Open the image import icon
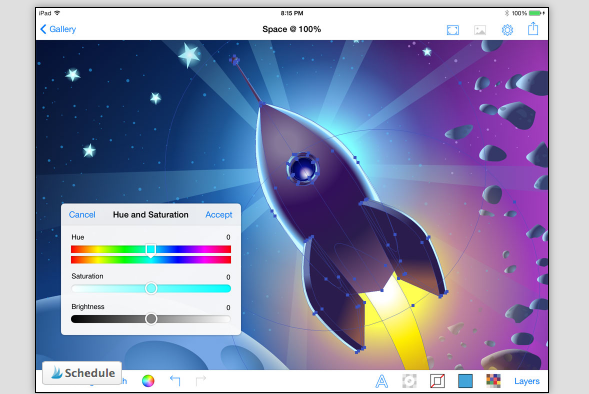The image size is (589, 394). point(480,30)
